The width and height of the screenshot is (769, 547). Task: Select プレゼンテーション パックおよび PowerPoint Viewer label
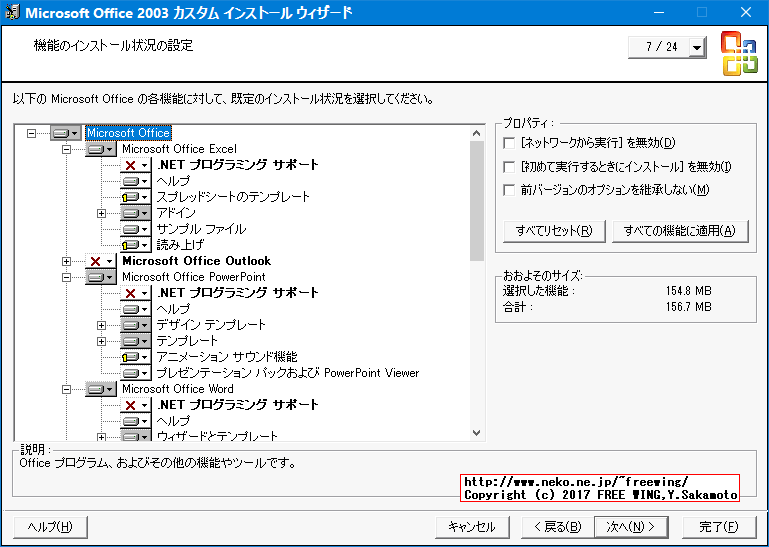(x=288, y=373)
